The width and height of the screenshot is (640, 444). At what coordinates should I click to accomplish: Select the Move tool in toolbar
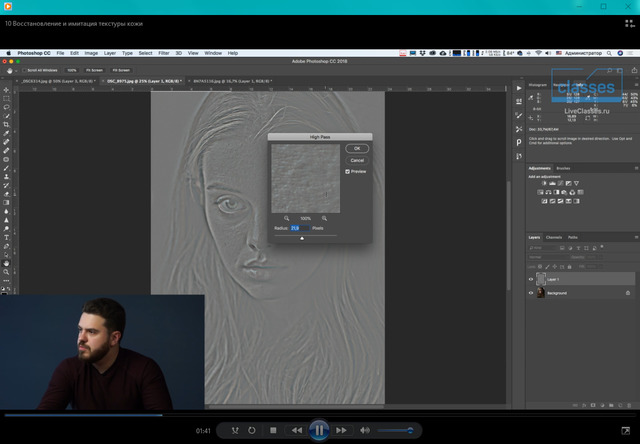(x=7, y=89)
